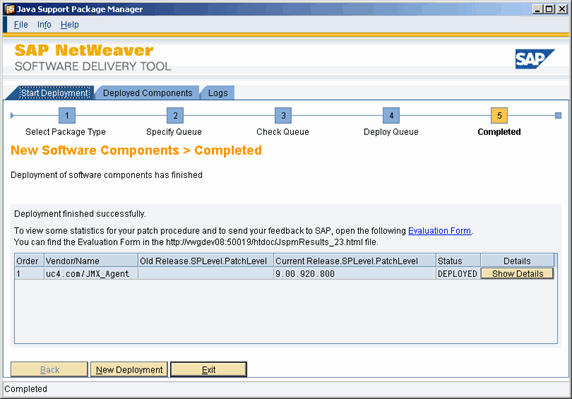Minimize the Java Support Package Manager window

click(x=537, y=9)
